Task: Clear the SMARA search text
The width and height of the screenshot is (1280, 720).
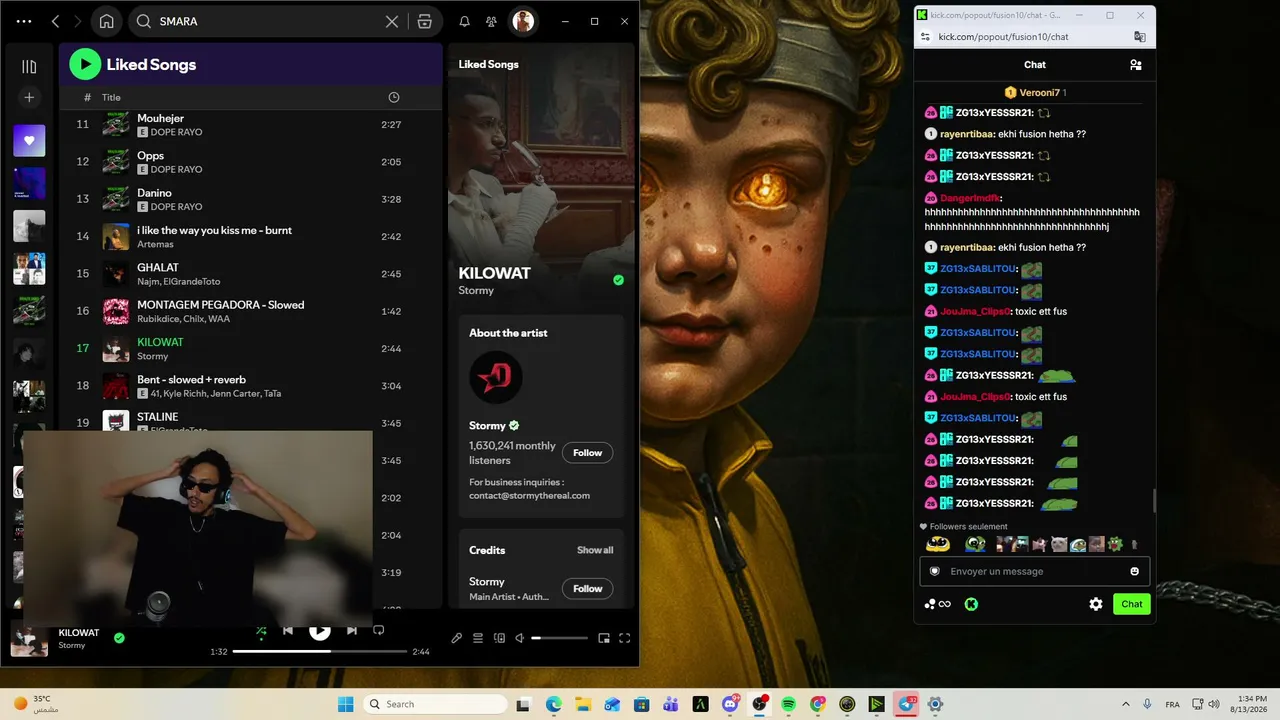Action: (392, 21)
